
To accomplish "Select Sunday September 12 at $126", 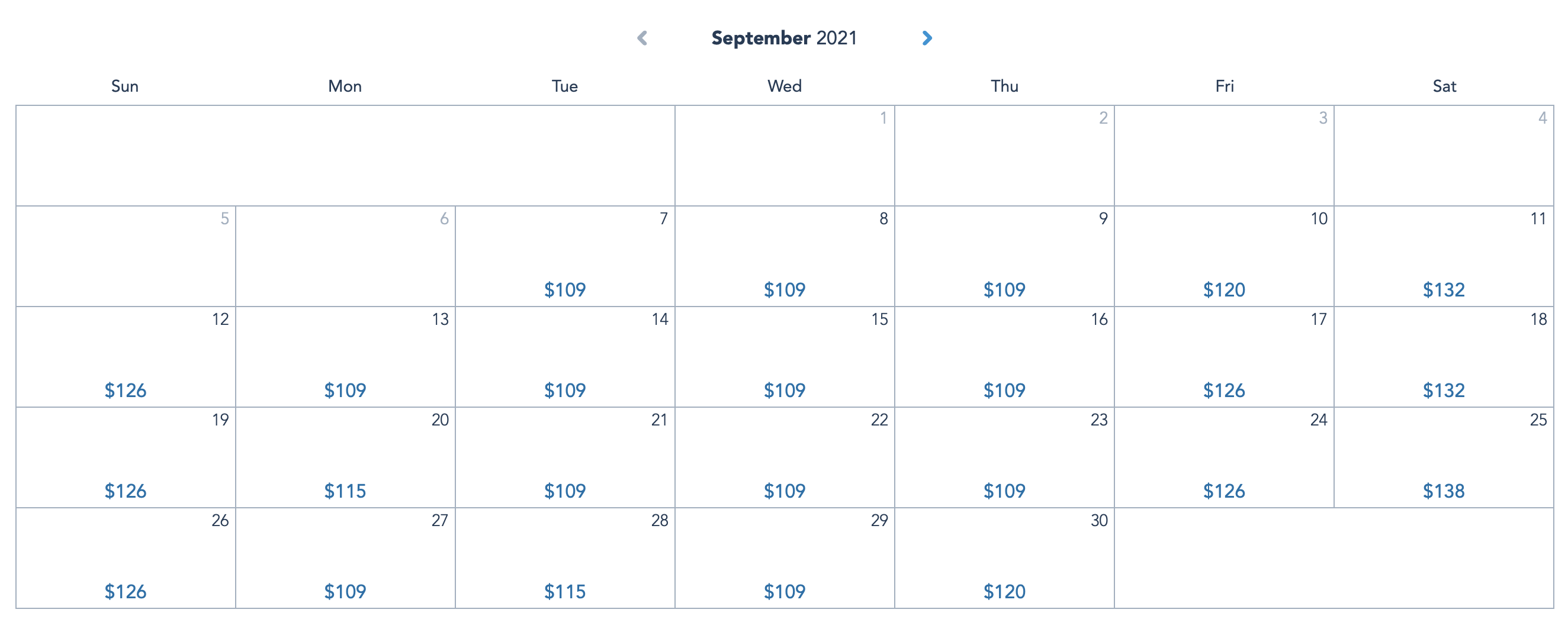I will tap(126, 357).
